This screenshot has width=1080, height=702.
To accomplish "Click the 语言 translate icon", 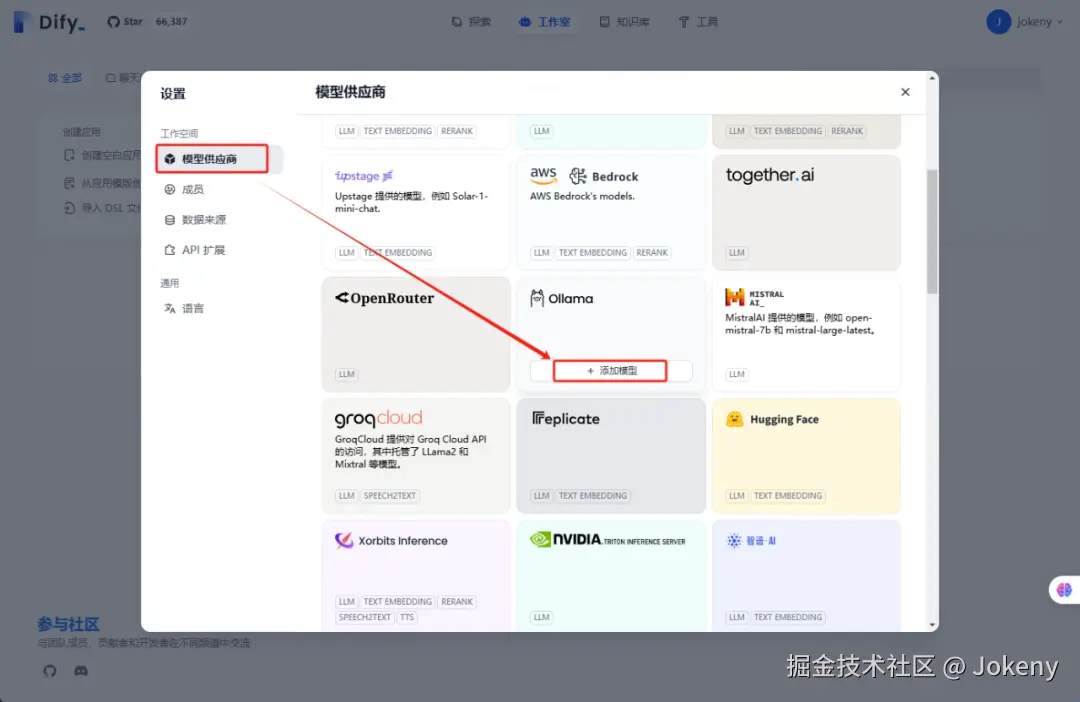I will click(169, 308).
